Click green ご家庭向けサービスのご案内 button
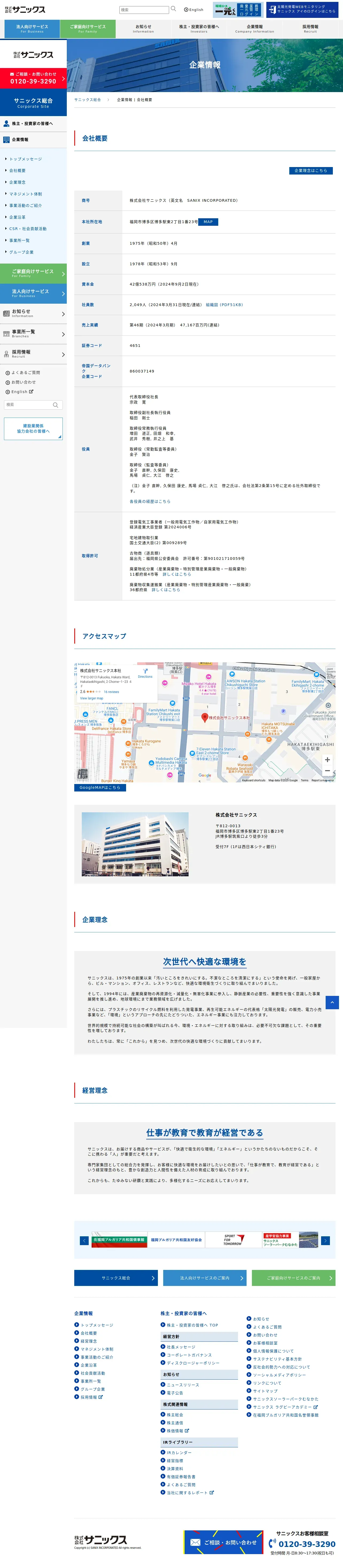Image resolution: width=343 pixels, height=1568 pixels. 293,1278
